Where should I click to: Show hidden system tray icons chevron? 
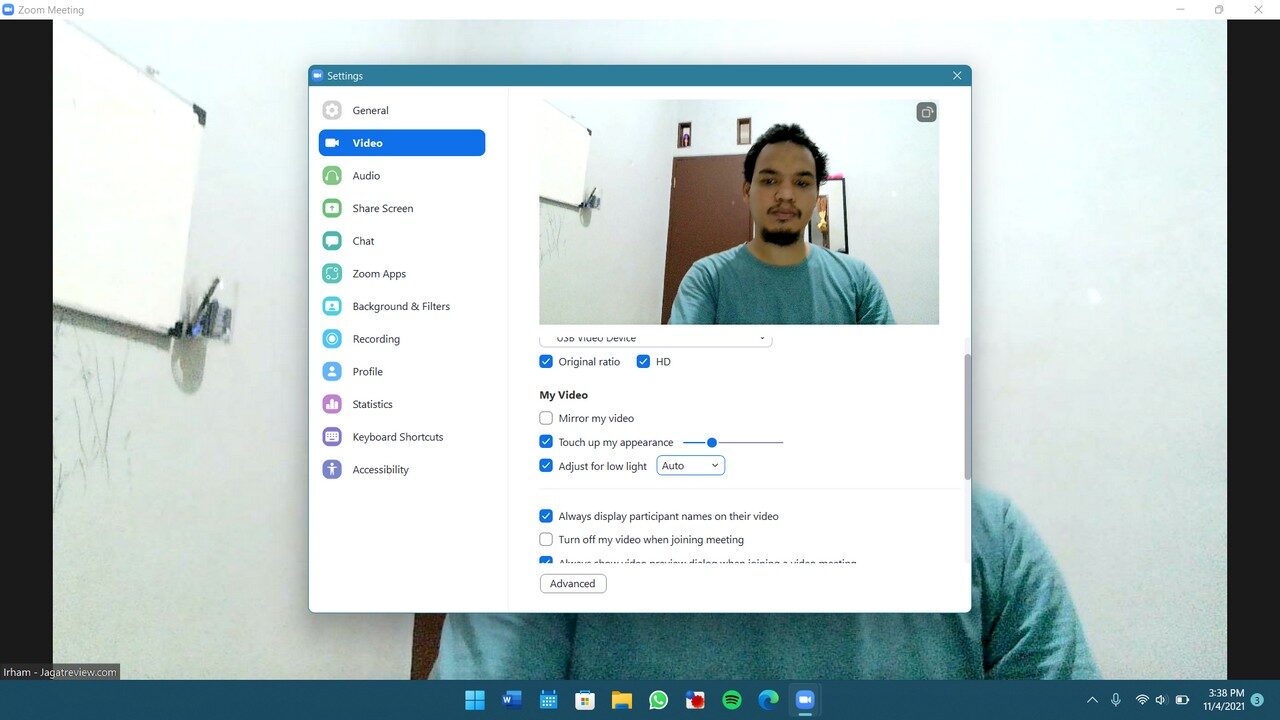click(x=1091, y=700)
